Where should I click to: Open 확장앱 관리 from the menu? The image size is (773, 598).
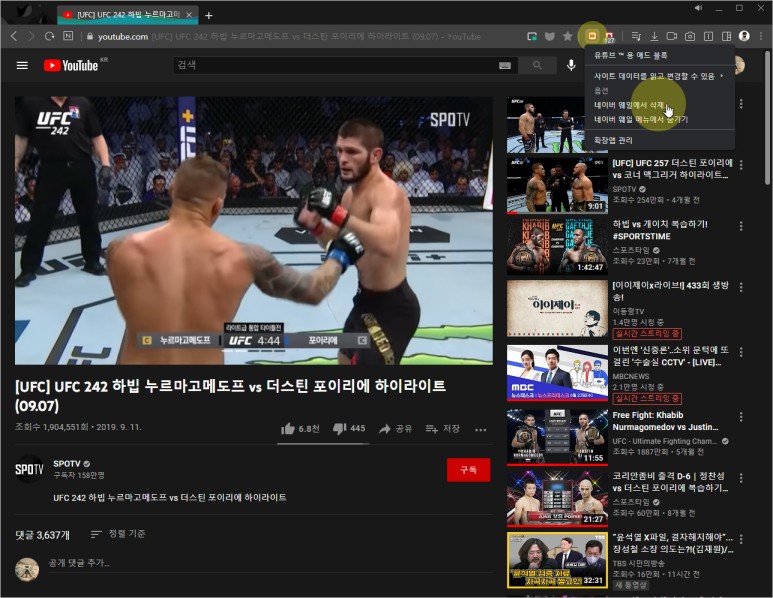tap(659, 141)
